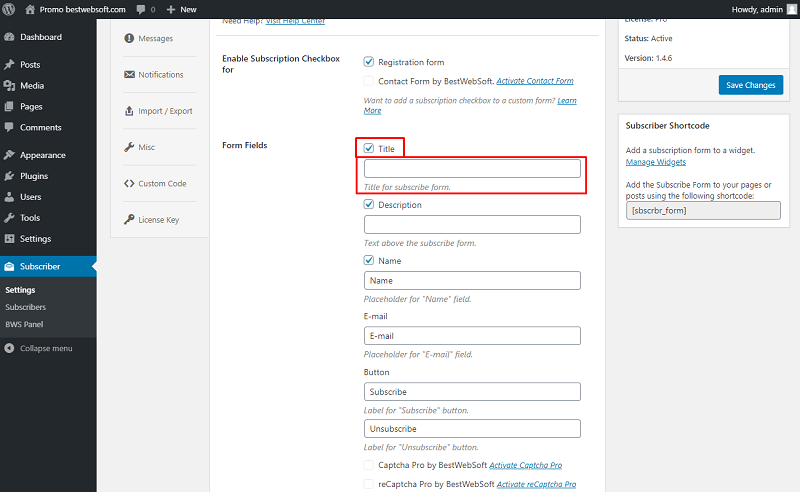Open the New menu in admin bar
This screenshot has height=492, width=800.
[x=182, y=9]
